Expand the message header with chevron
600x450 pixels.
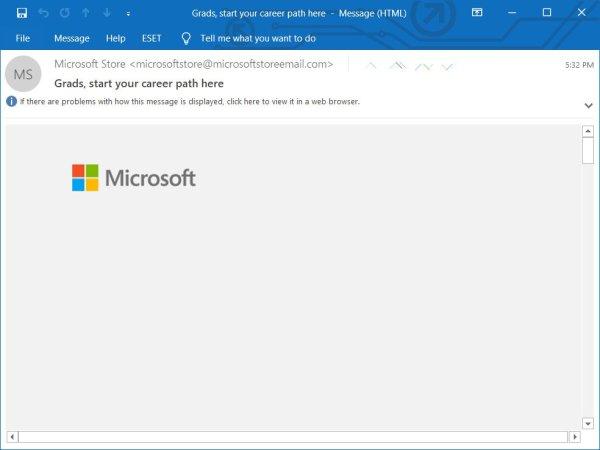[588, 105]
